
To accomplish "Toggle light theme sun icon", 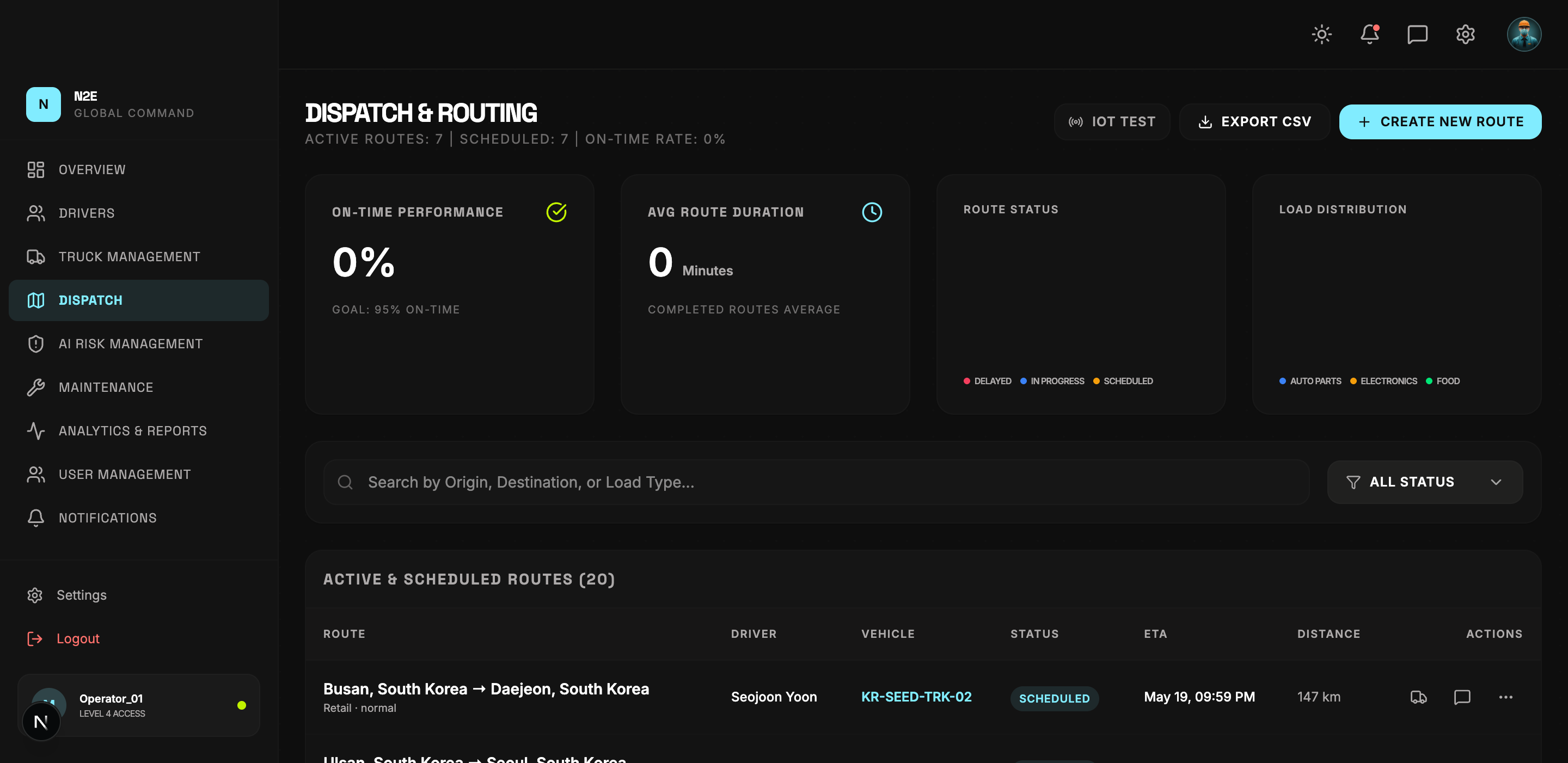I will coord(1321,35).
